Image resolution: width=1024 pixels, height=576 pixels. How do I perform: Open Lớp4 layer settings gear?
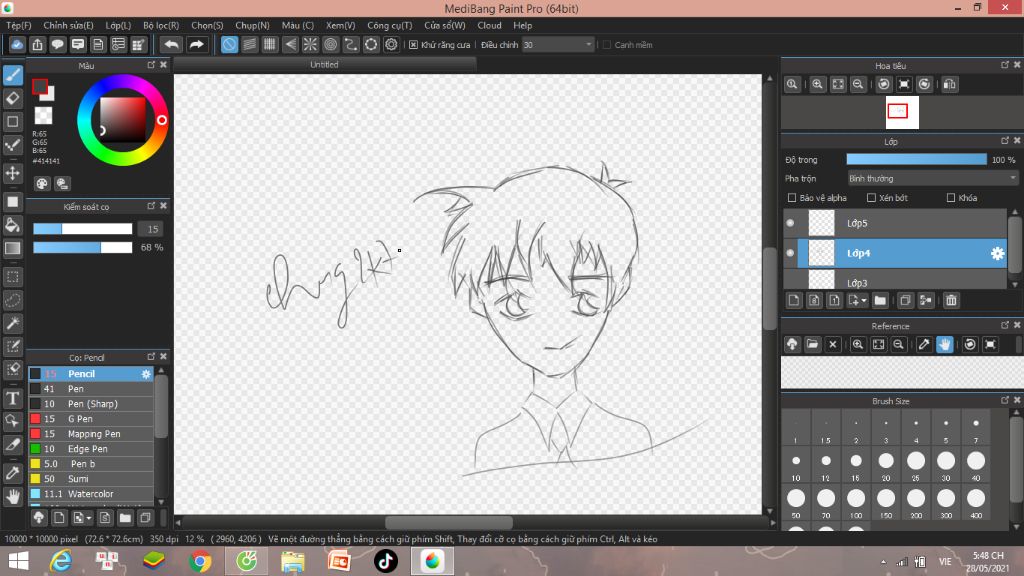[997, 253]
